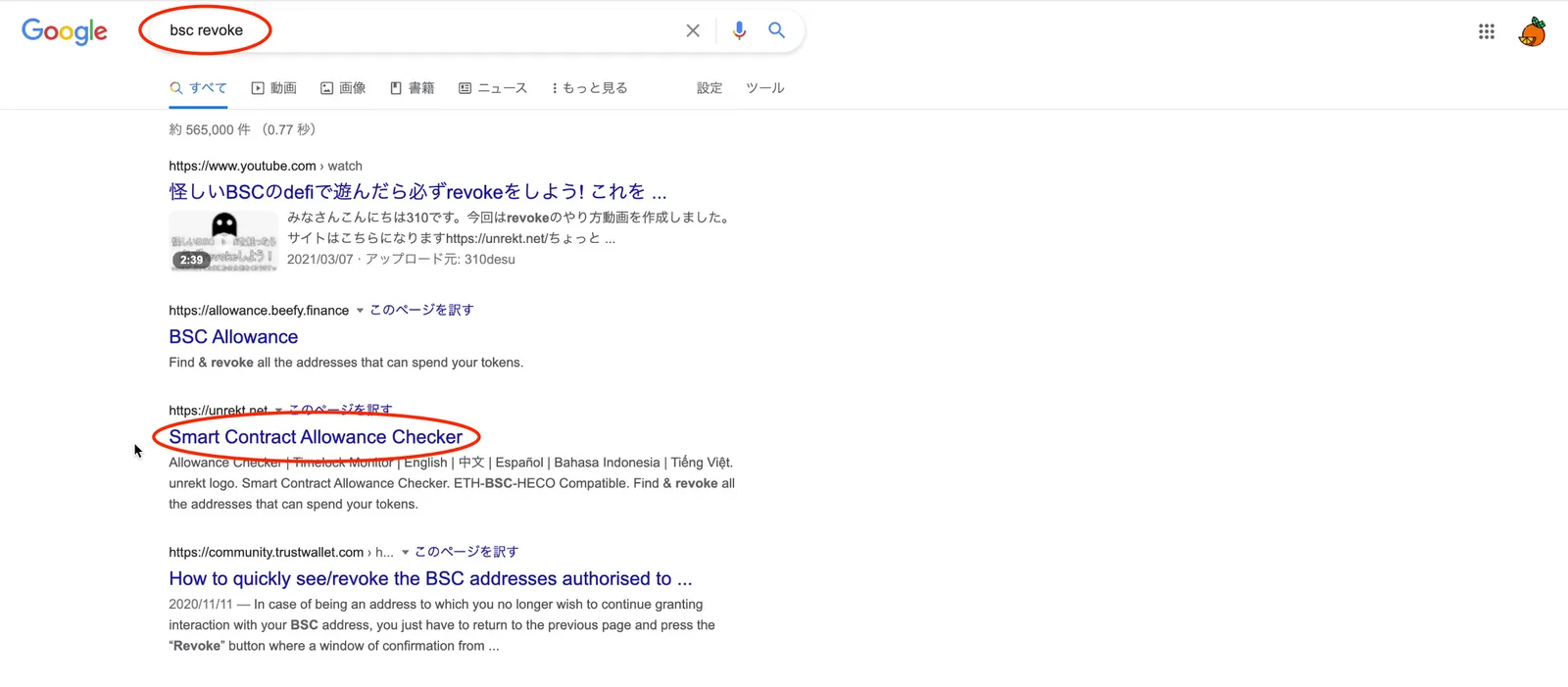Click in the search field containing 'bsc revoke'
This screenshot has height=687, width=1568.
[x=421, y=30]
